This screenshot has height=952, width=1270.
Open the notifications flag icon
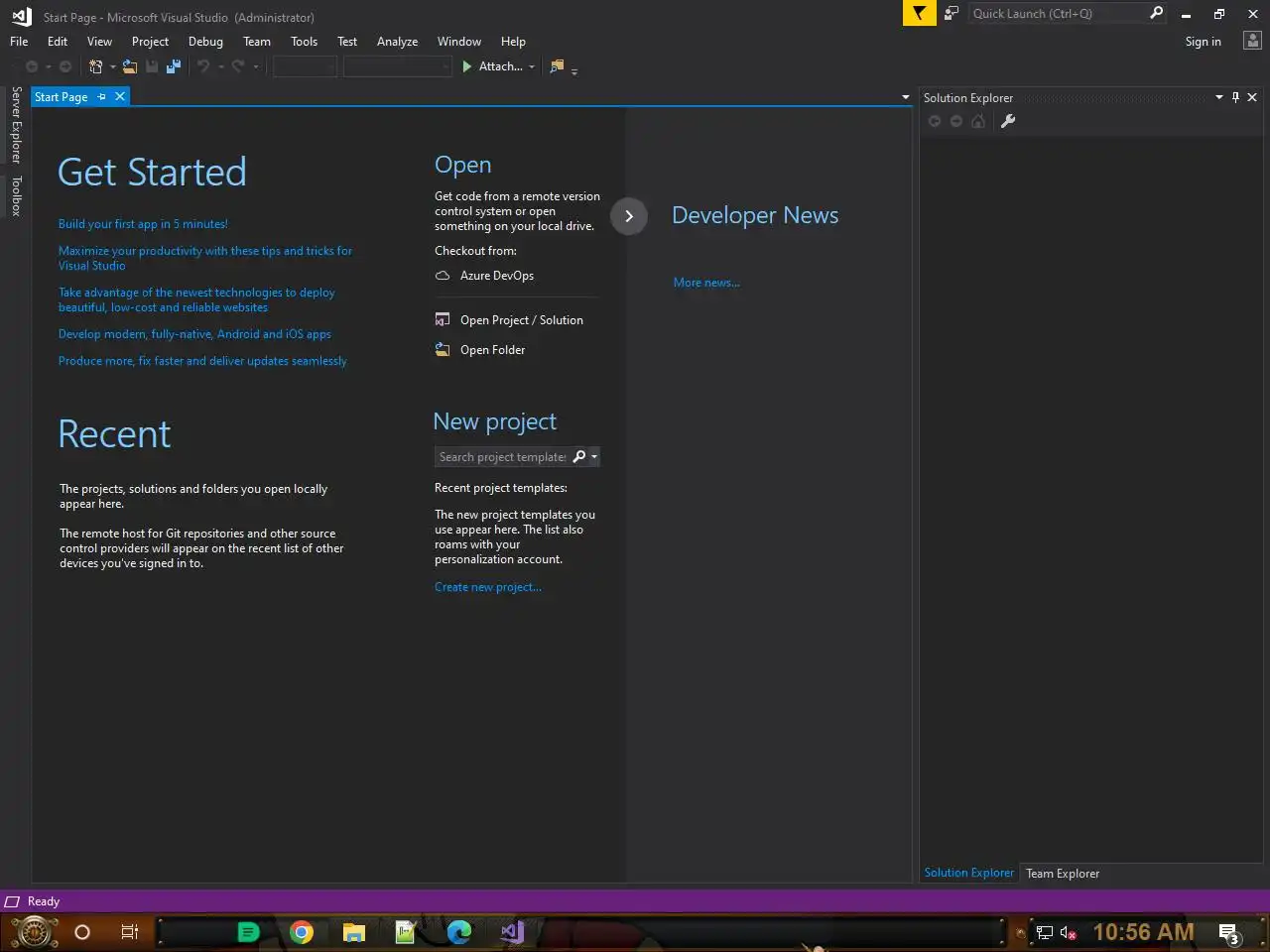920,13
